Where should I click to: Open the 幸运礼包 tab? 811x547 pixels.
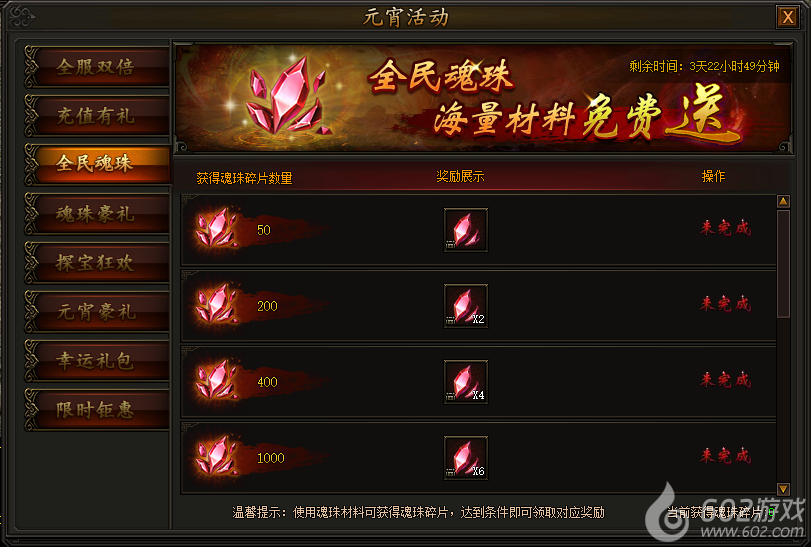[97, 361]
